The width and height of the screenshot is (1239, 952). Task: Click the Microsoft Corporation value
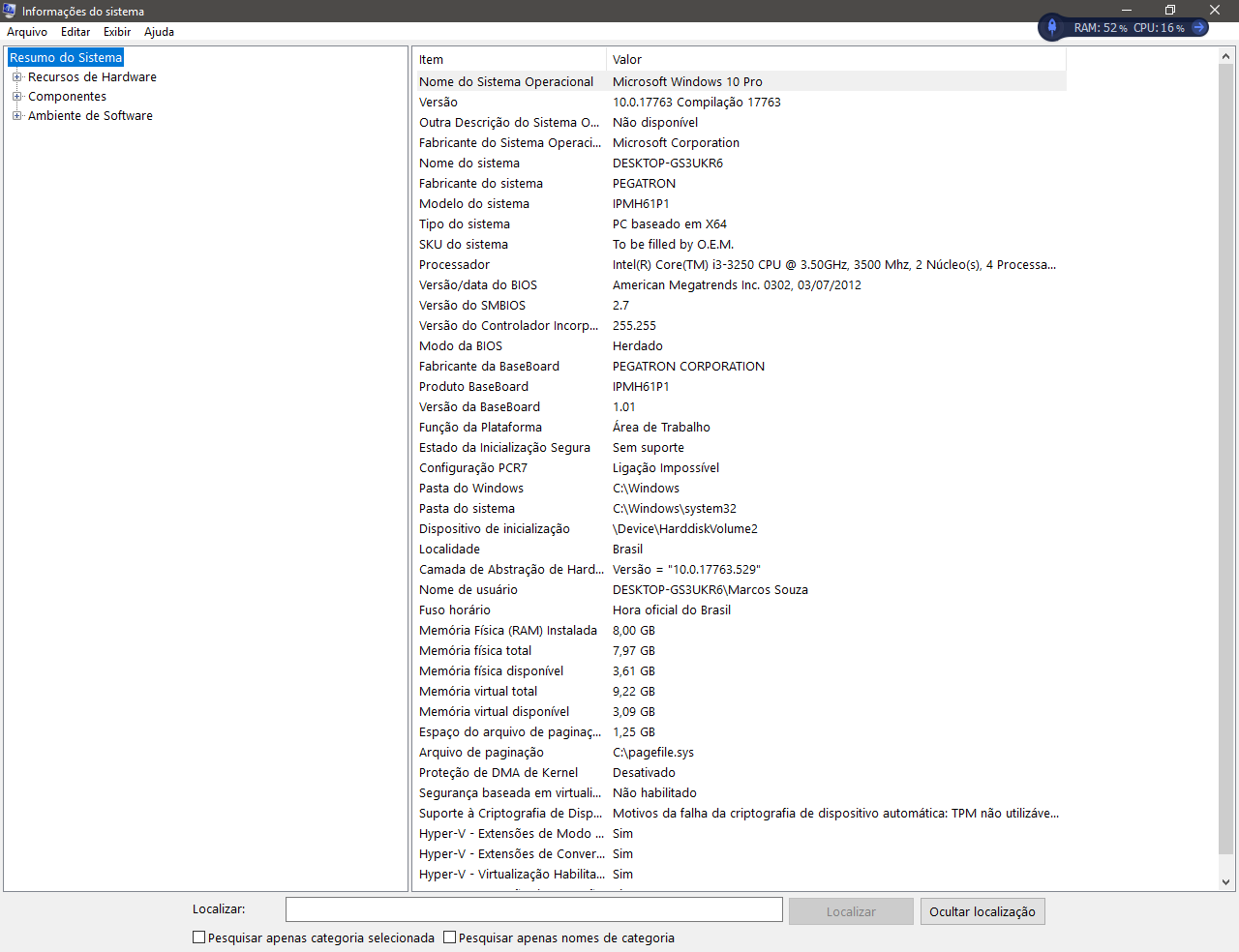pos(676,142)
